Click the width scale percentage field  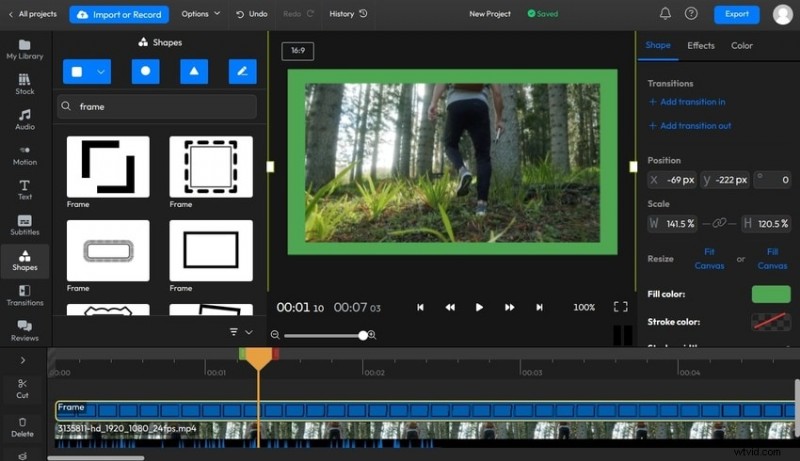point(672,223)
